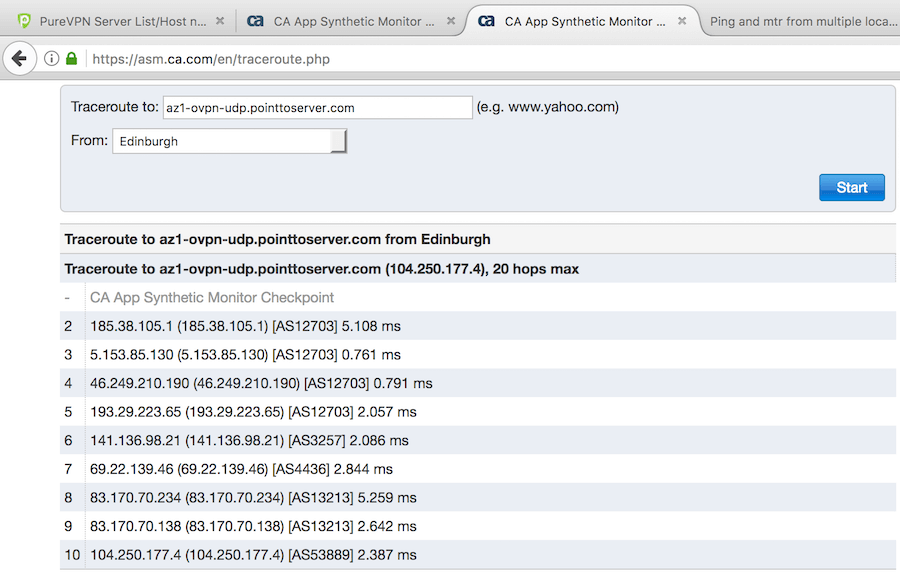
Task: Close the second CA App Synthetic Monitor tab
Action: [451, 21]
